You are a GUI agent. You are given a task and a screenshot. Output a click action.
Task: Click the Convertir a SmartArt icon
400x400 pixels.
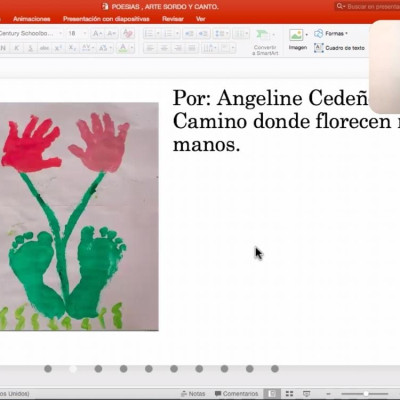pos(263,35)
